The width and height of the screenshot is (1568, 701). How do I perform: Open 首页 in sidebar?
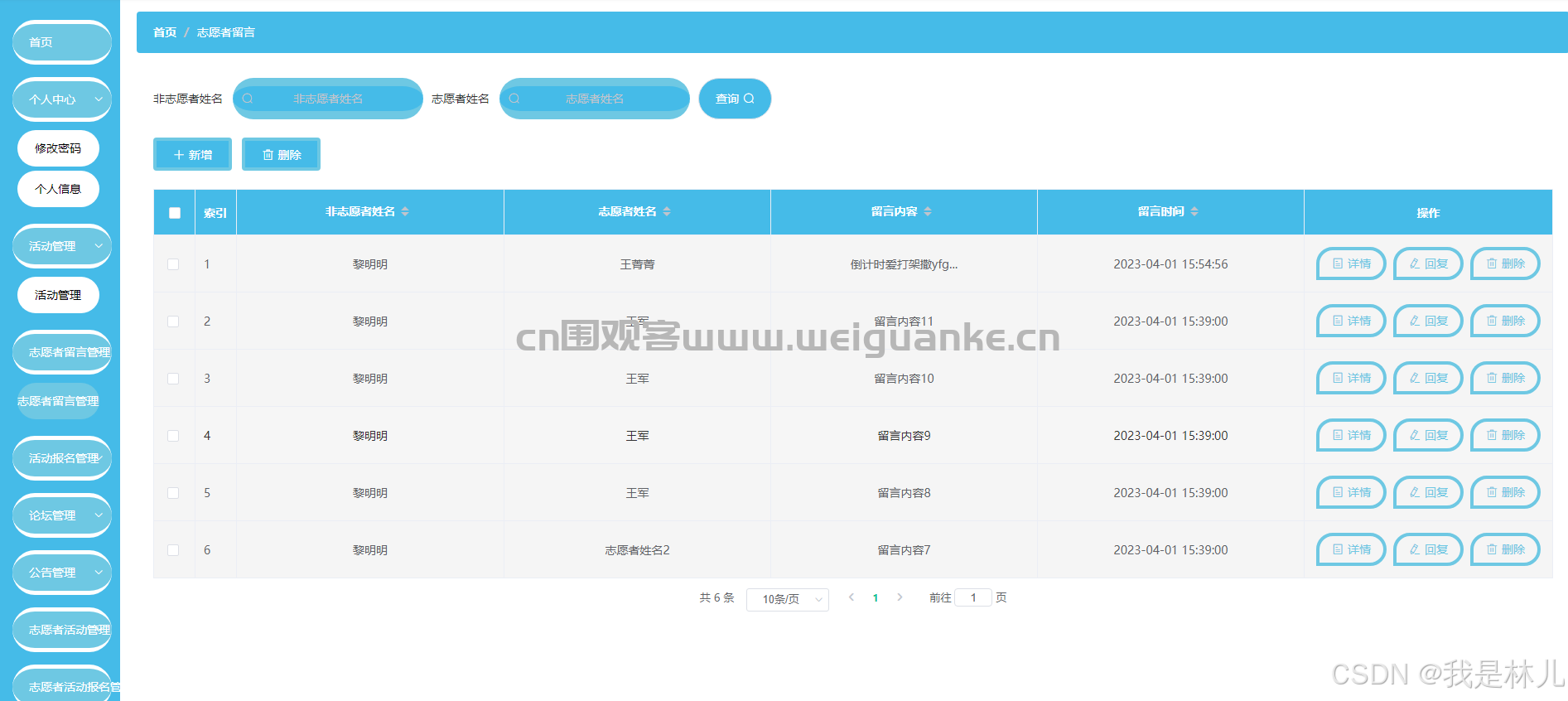tap(62, 42)
